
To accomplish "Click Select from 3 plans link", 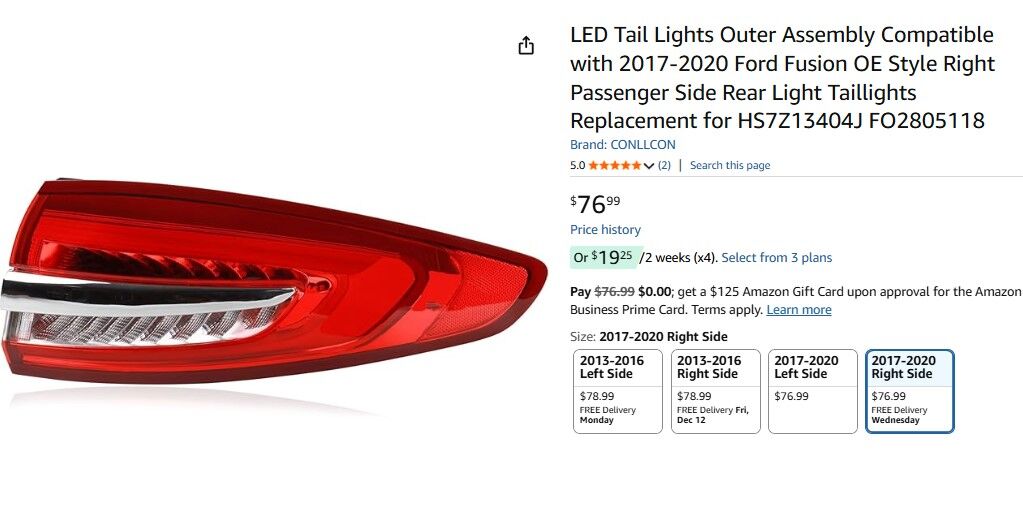I will 776,258.
